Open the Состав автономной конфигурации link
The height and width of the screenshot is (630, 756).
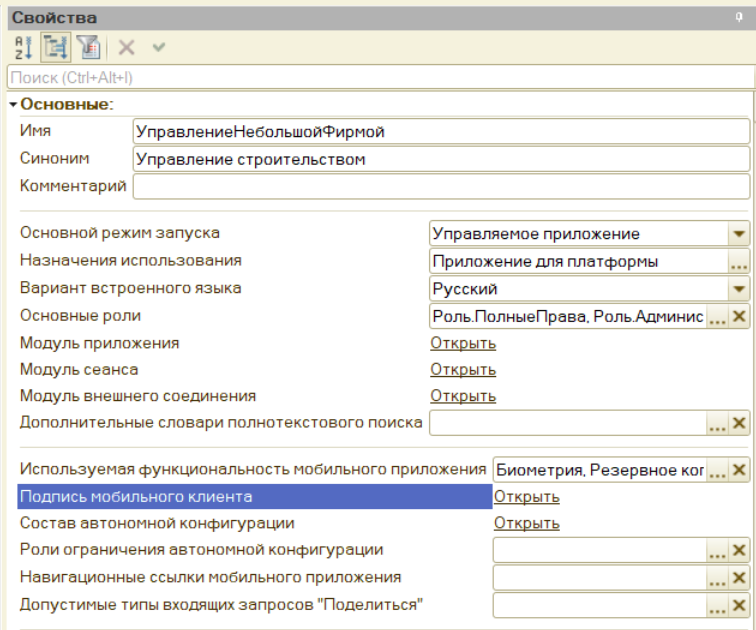526,523
